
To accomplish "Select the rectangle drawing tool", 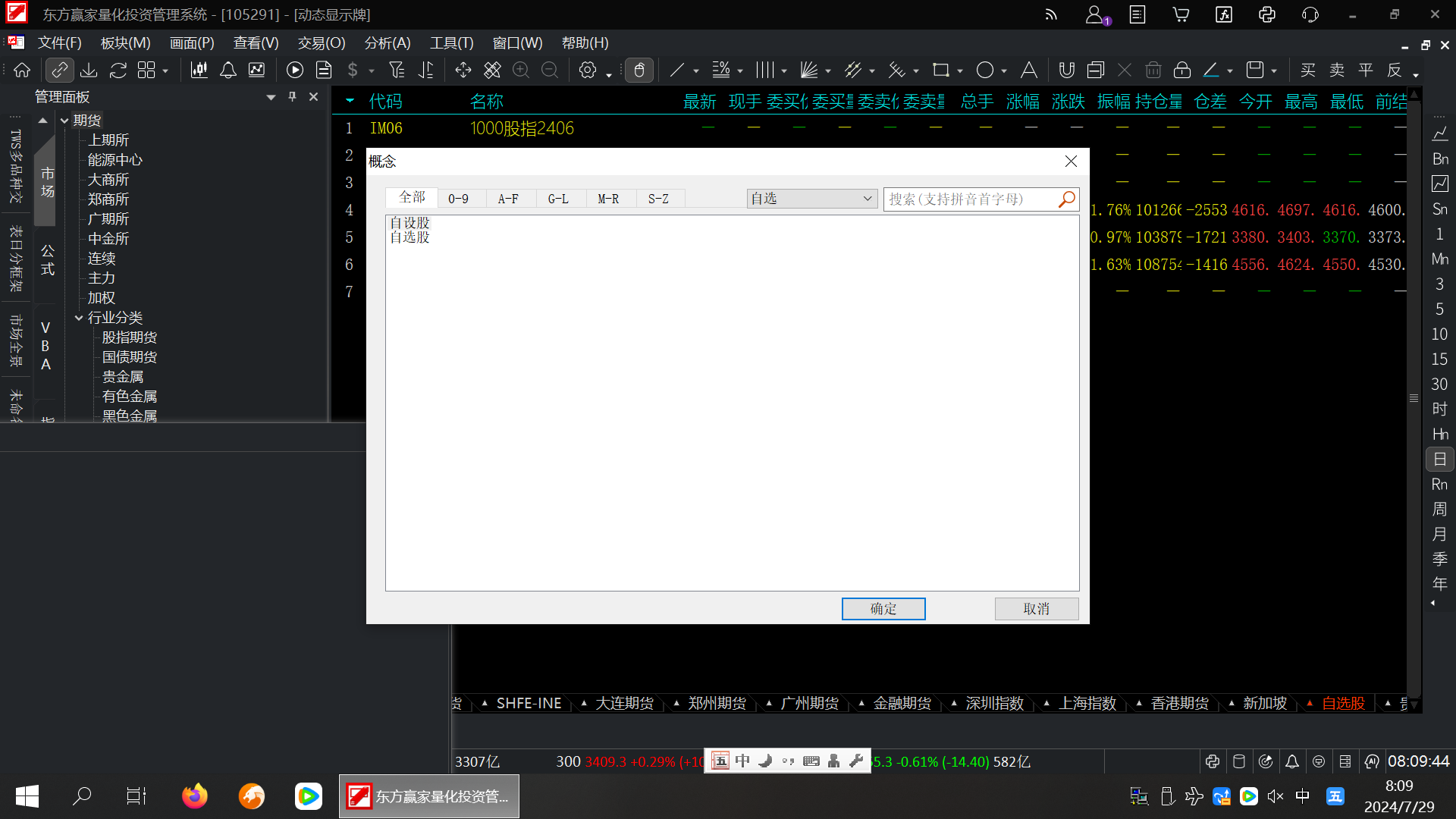I will point(941,71).
